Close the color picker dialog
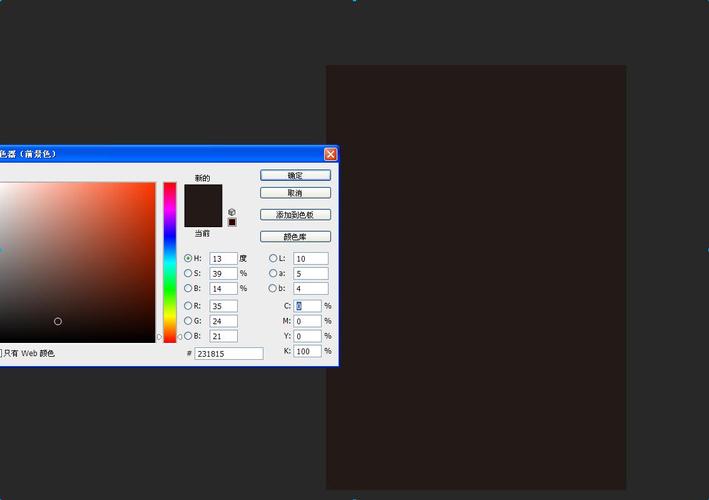The width and height of the screenshot is (709, 500). [330, 154]
